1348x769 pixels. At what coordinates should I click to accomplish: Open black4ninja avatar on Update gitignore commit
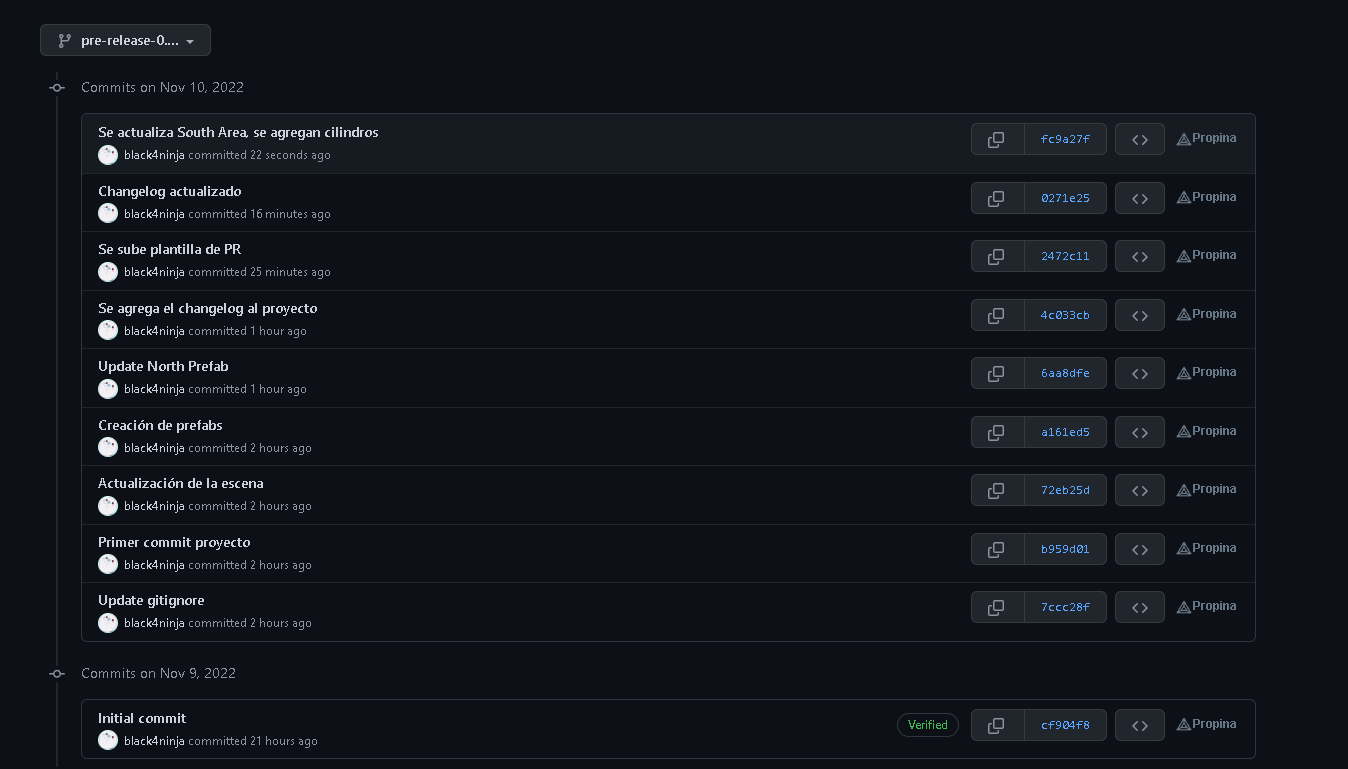[108, 623]
